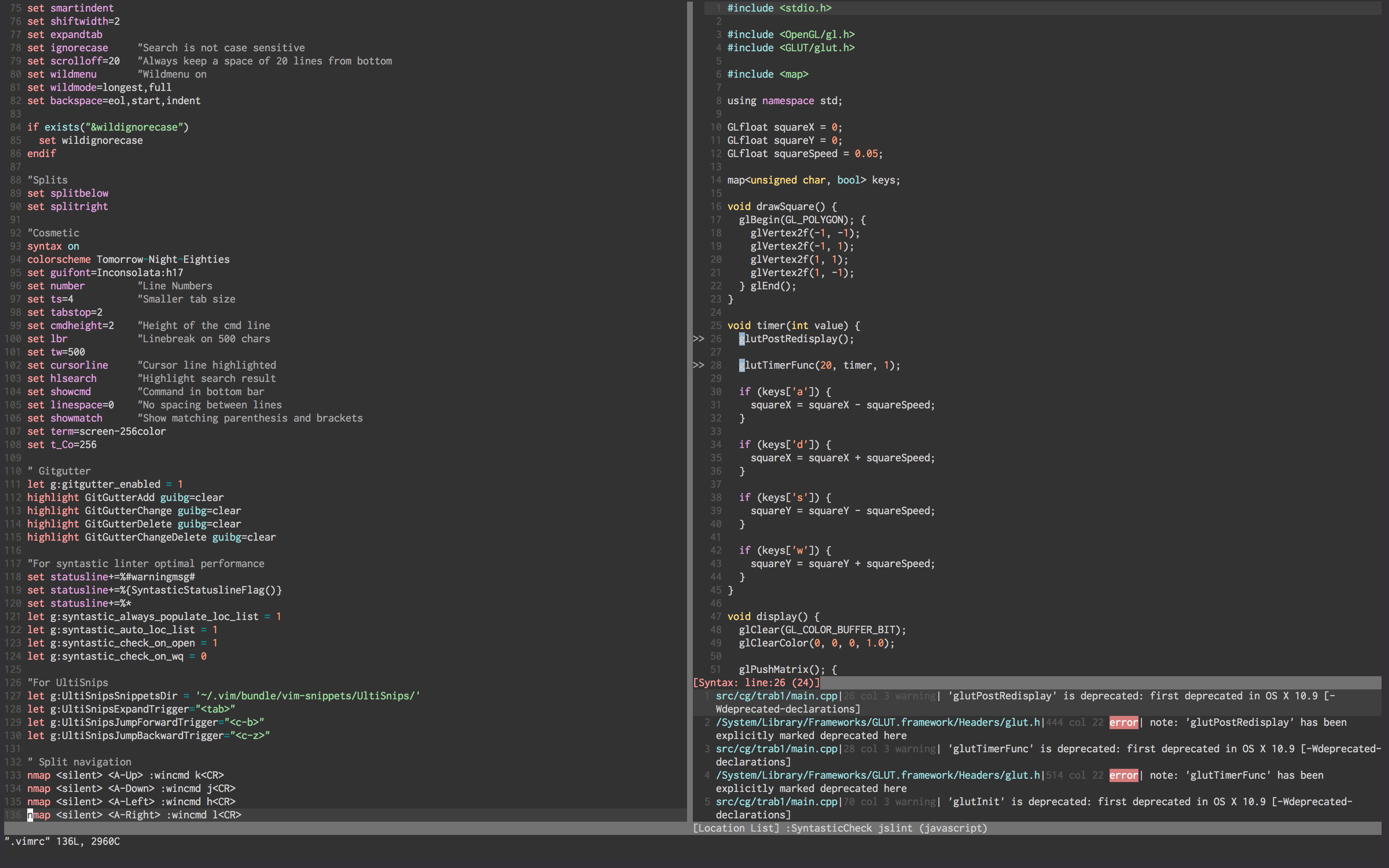Screen dimensions: 1389x868
Task: Click 'glBegin(GL_POLYGON); {' line
Action: coord(802,219)
